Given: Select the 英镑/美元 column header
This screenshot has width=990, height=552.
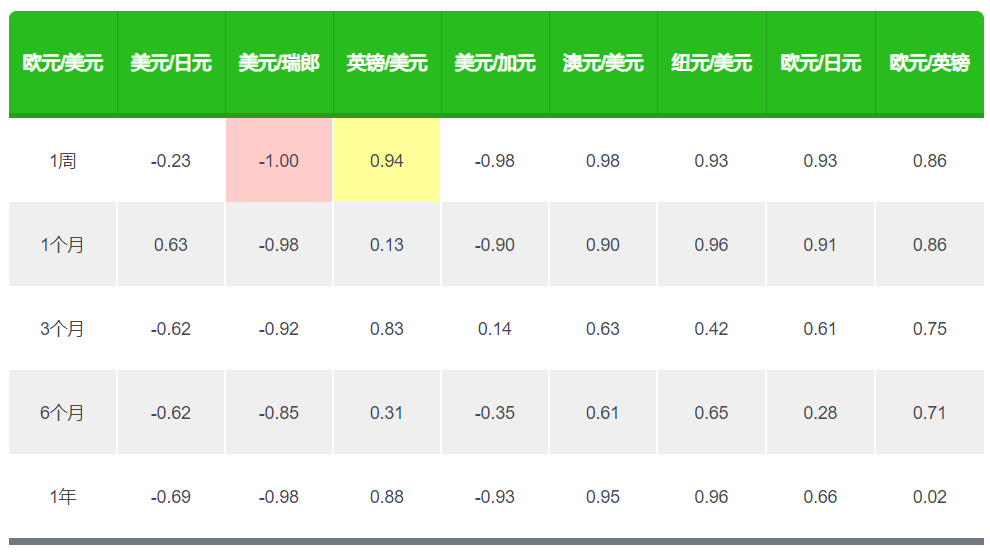Looking at the screenshot, I should point(387,63).
